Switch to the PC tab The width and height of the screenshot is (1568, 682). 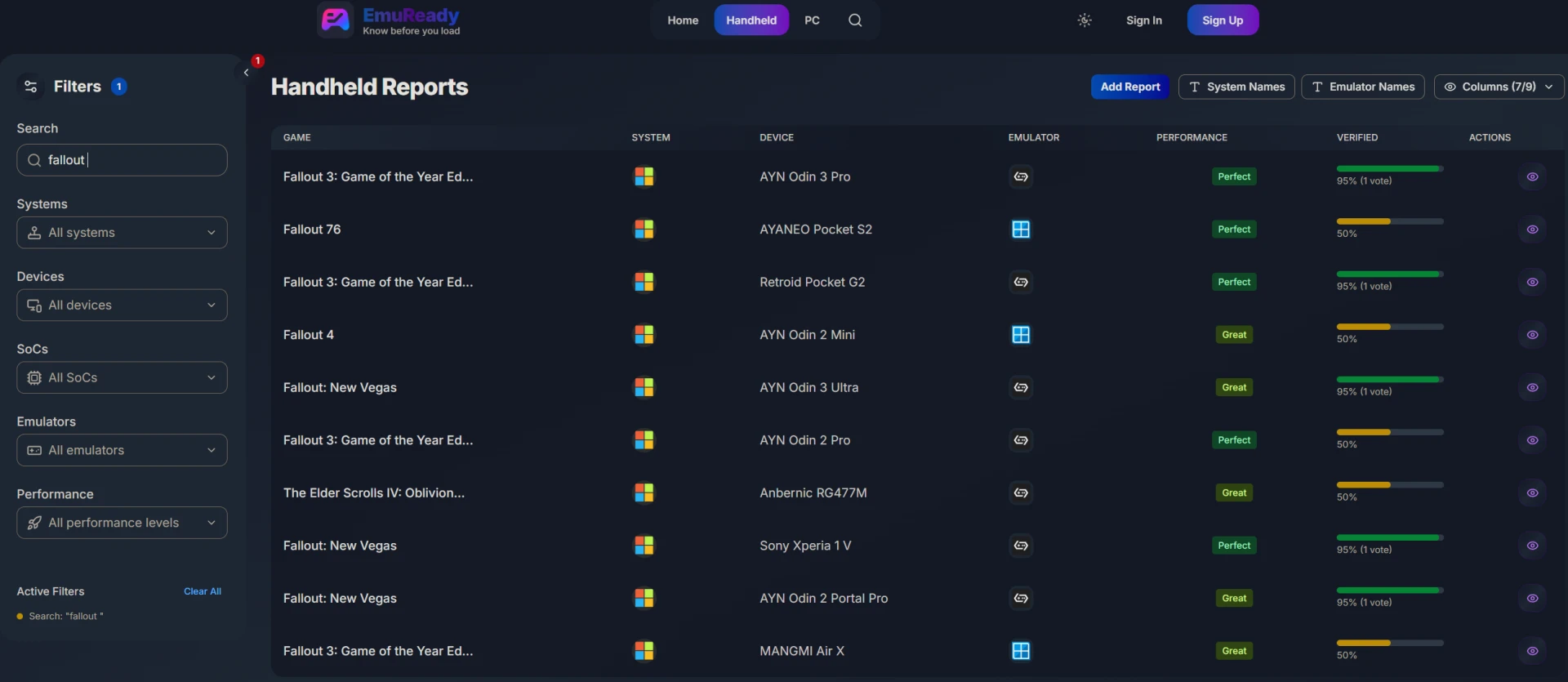[811, 20]
